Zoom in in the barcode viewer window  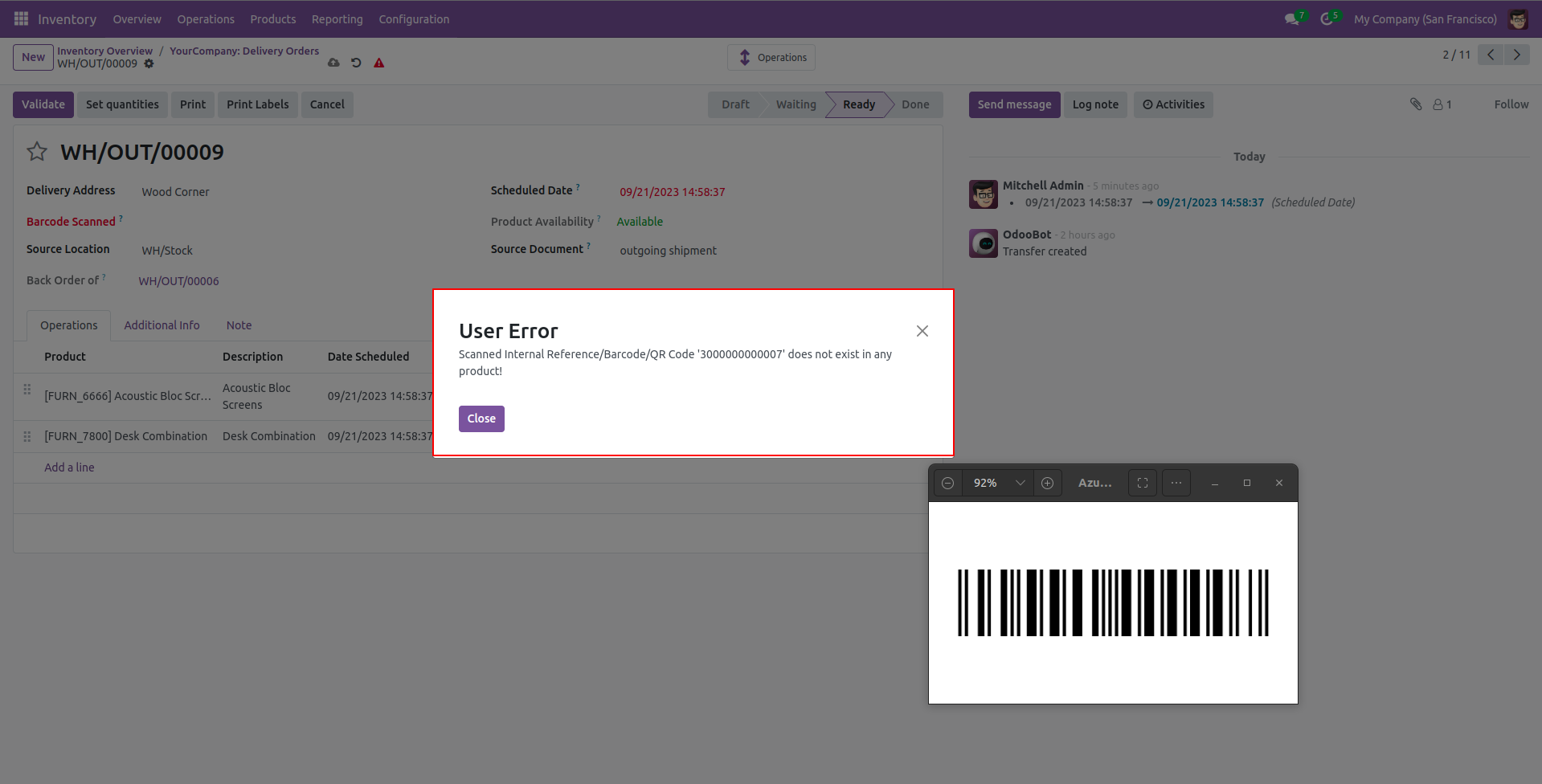[1047, 483]
